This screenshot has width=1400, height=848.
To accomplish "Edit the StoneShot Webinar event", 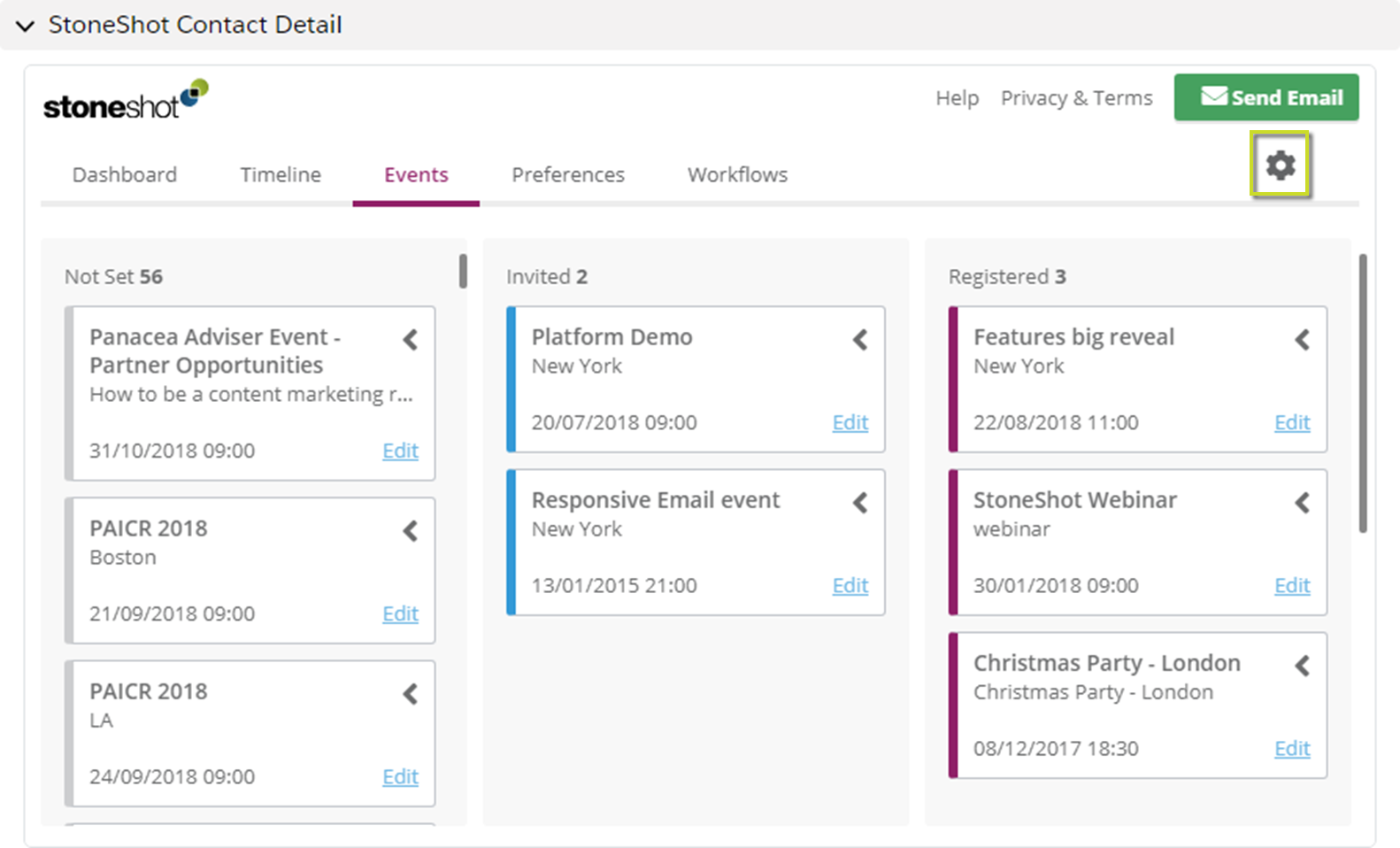I will [x=1292, y=585].
